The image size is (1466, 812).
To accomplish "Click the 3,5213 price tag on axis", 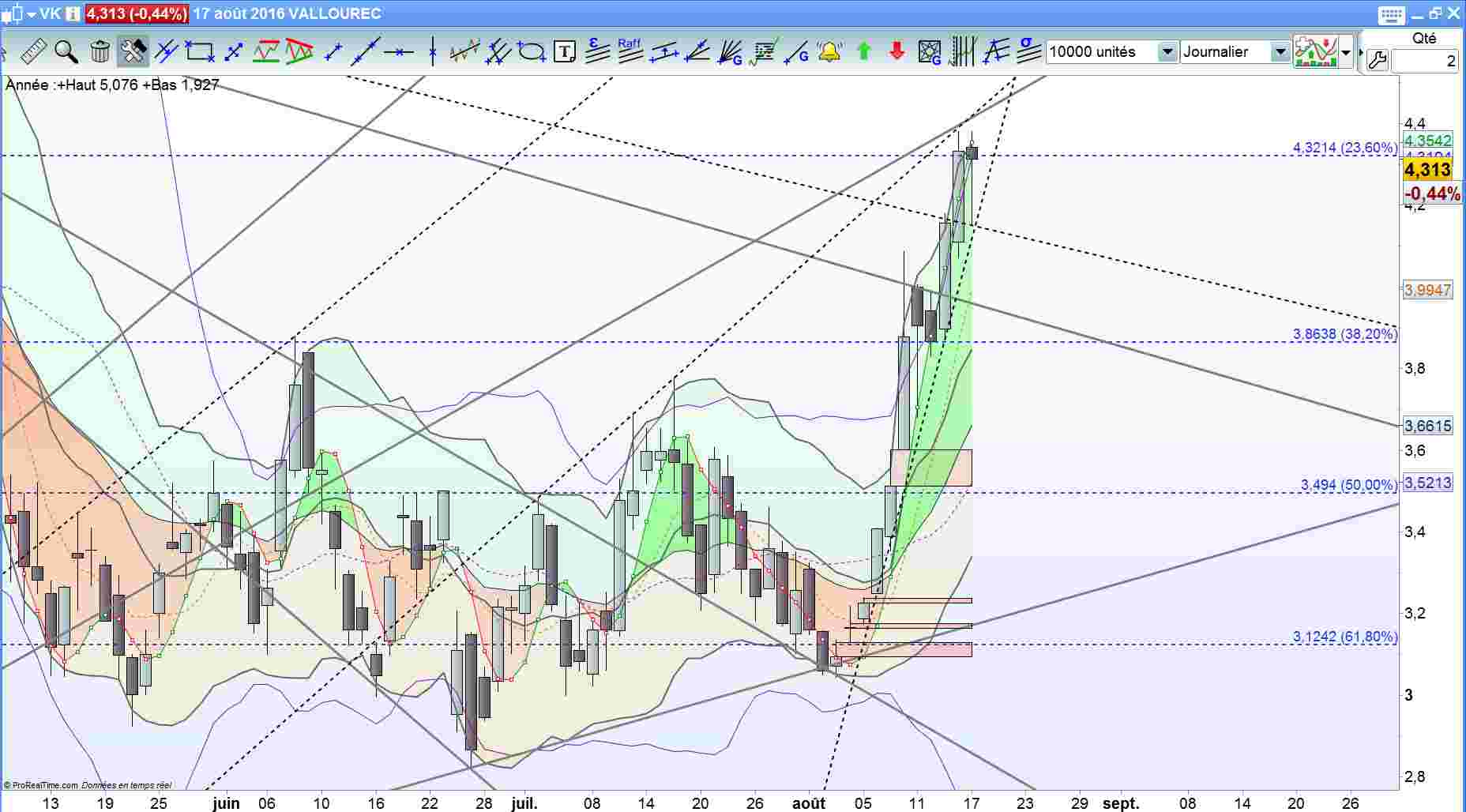I will pos(1427,483).
